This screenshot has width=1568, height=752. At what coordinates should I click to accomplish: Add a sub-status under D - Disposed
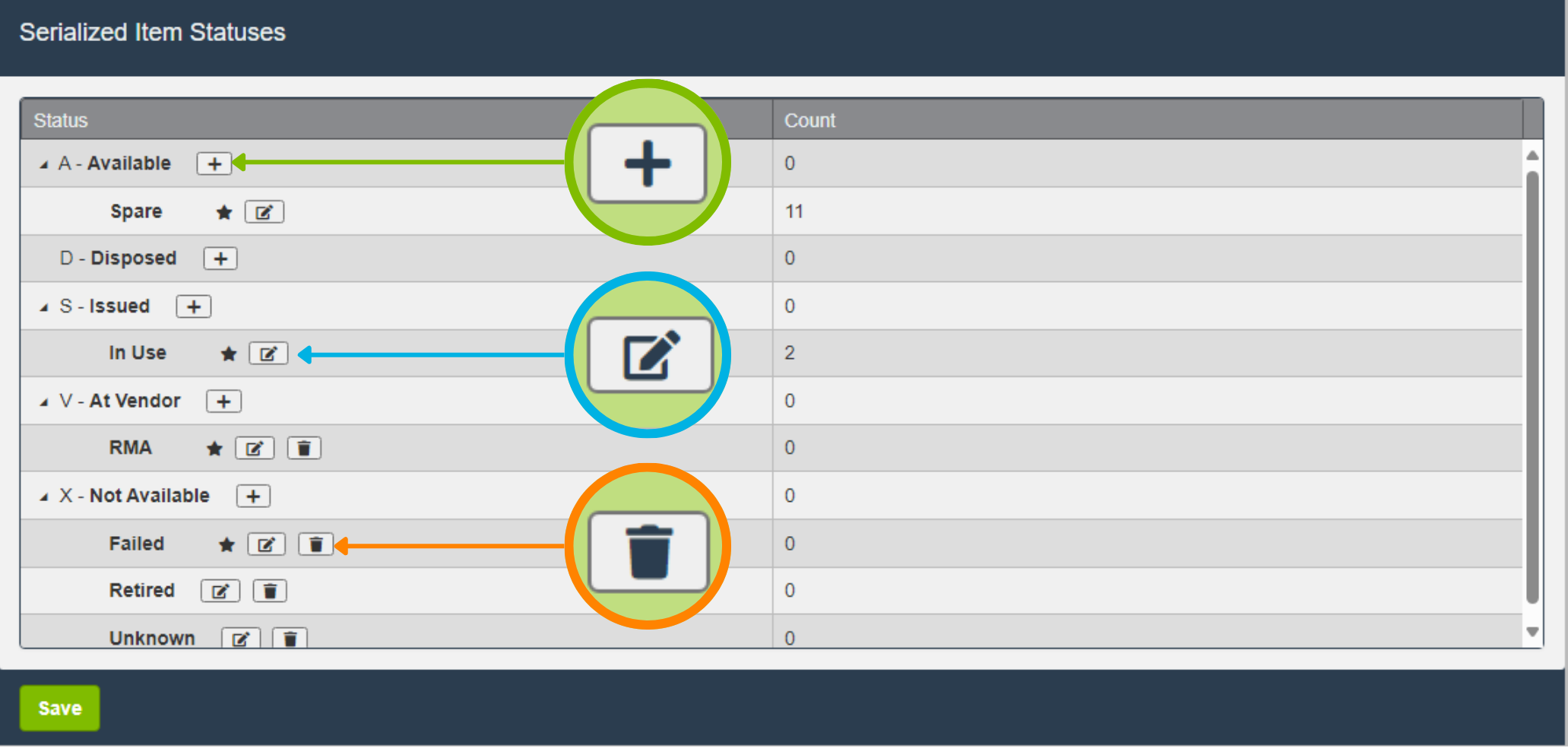click(x=220, y=259)
